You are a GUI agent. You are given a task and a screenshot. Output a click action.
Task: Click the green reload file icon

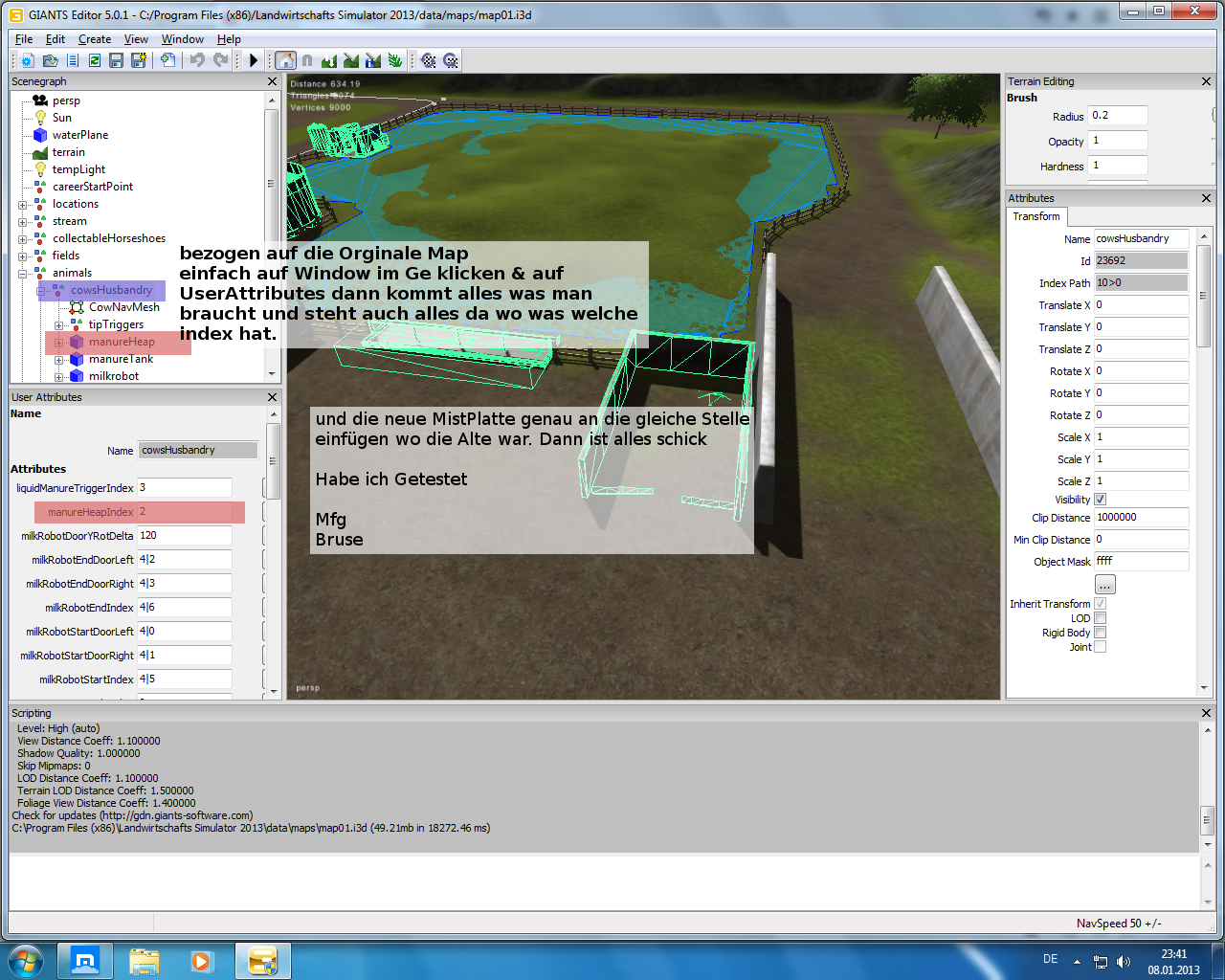[x=95, y=60]
